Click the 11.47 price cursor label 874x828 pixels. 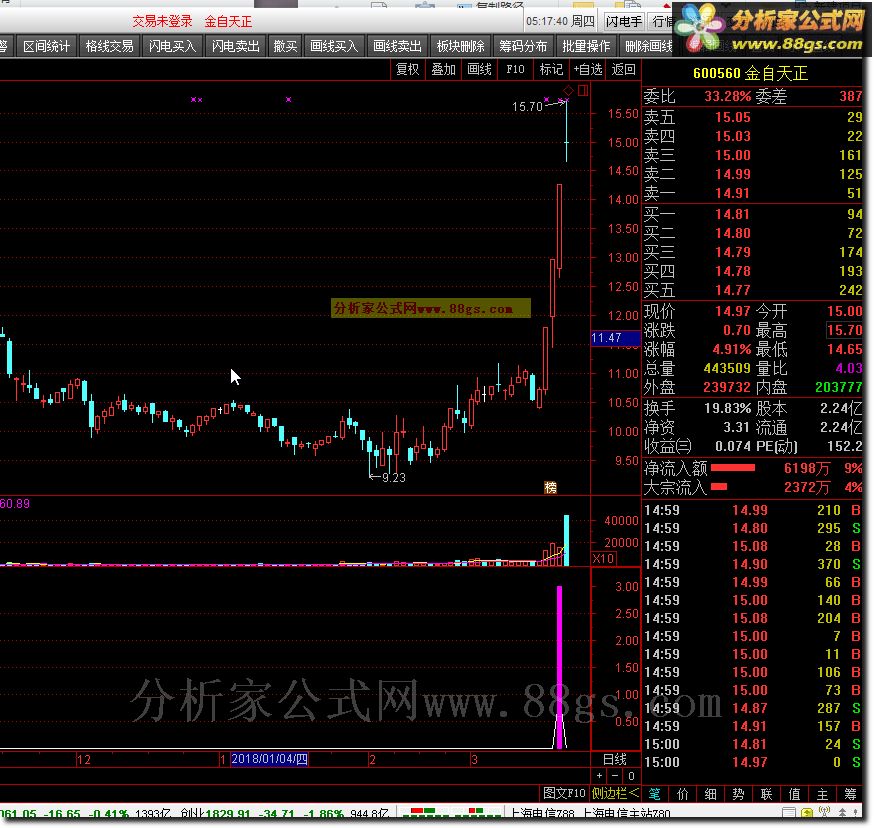tap(615, 338)
